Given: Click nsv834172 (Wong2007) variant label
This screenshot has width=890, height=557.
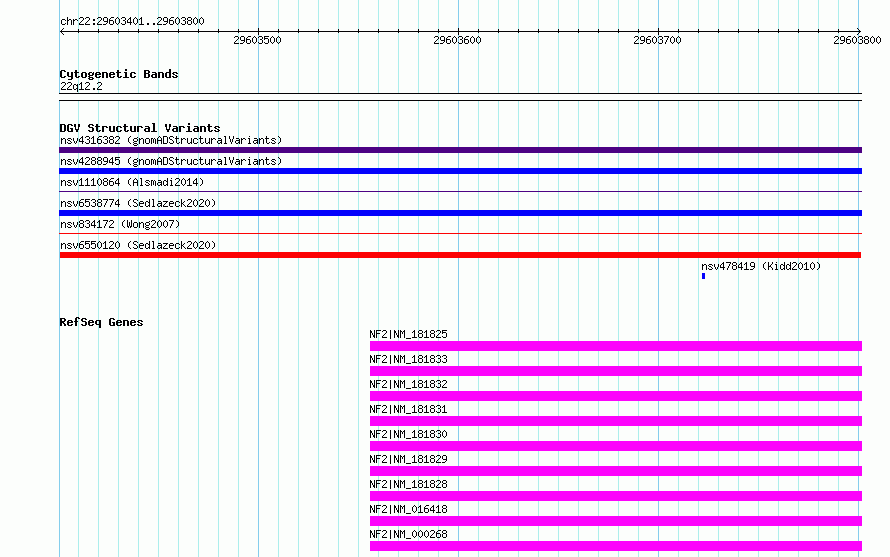Looking at the screenshot, I should tap(120, 224).
